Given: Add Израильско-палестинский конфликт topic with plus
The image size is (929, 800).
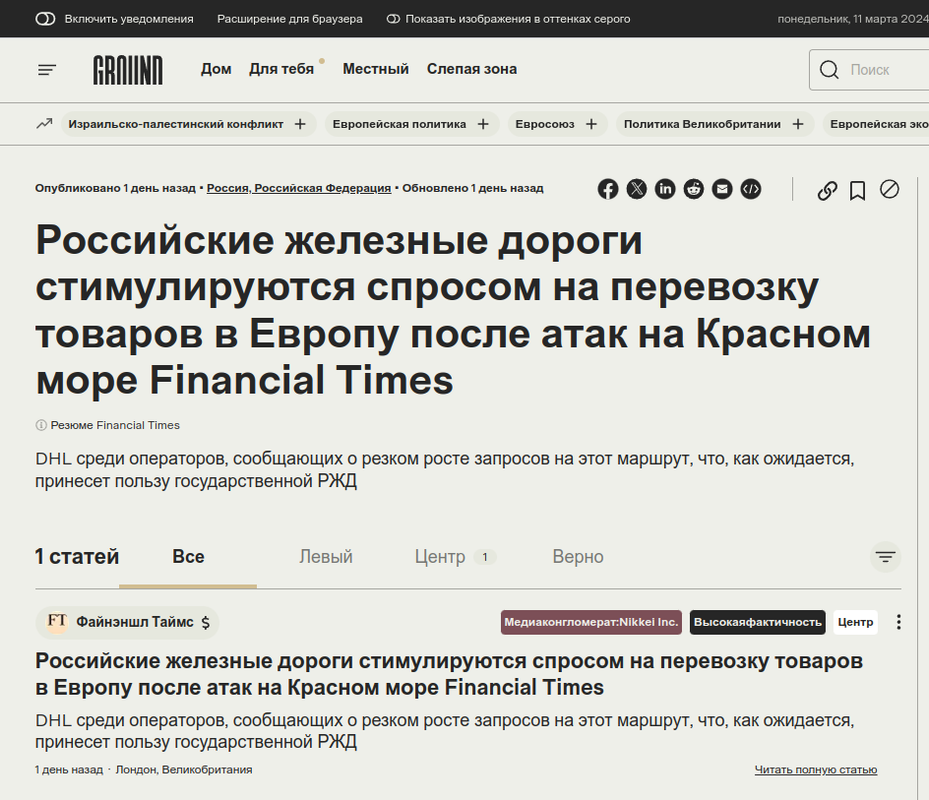Looking at the screenshot, I should [x=300, y=124].
